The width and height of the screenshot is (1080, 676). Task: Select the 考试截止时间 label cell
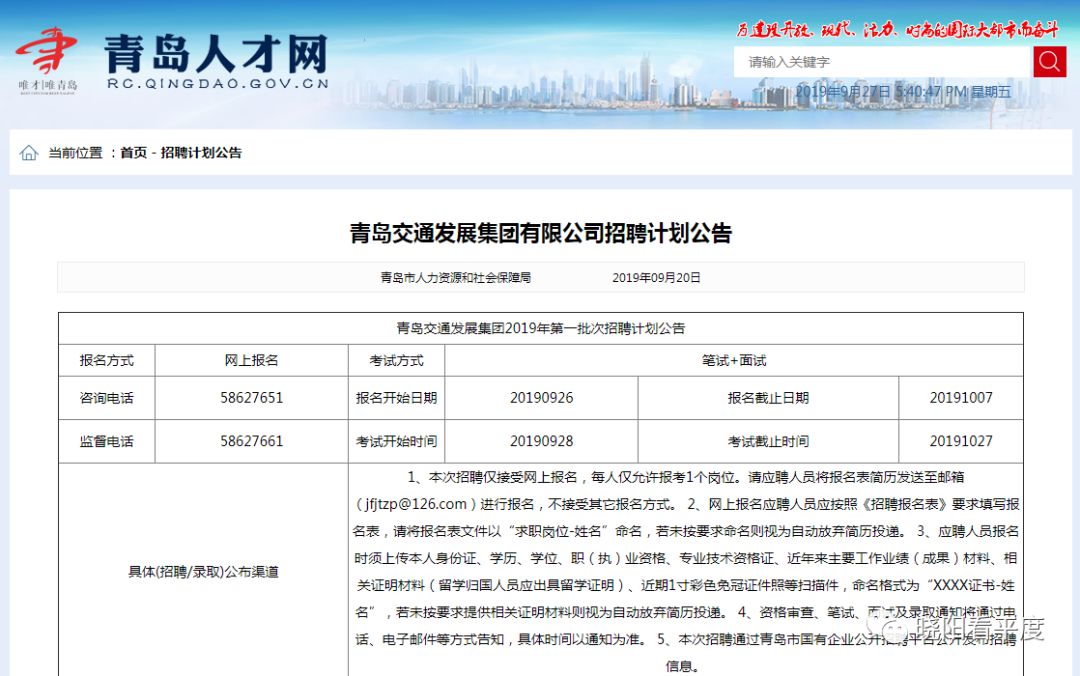click(x=769, y=442)
